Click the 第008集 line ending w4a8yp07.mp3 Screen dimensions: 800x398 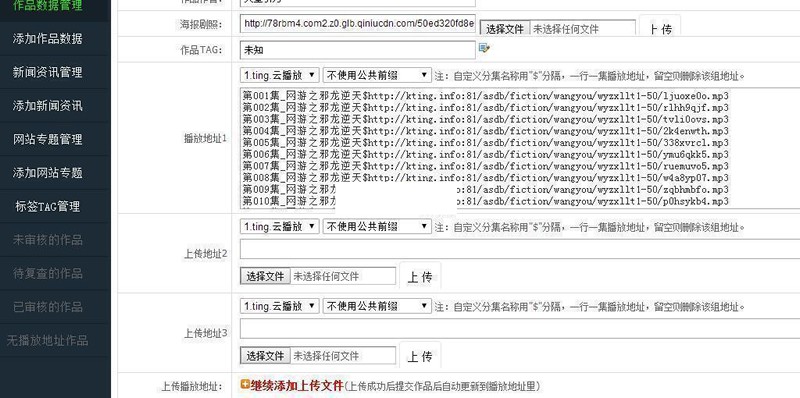tap(486, 178)
